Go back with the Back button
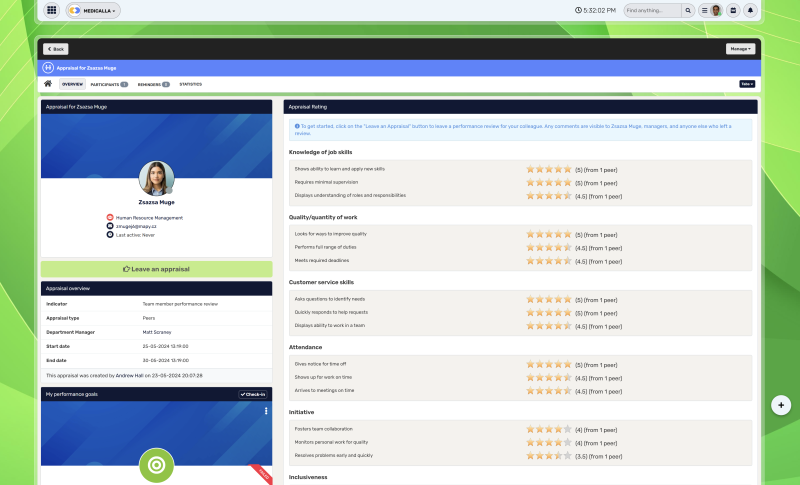Viewport: 800px width, 485px height. pyautogui.click(x=56, y=49)
